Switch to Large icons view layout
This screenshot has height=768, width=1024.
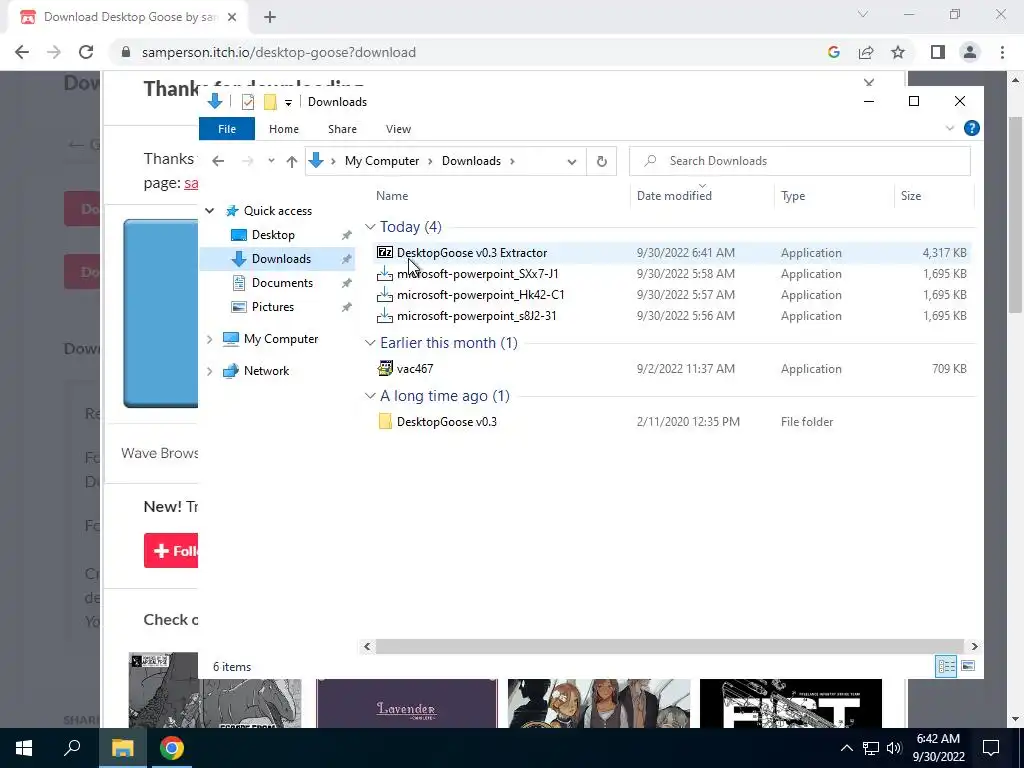(x=968, y=666)
